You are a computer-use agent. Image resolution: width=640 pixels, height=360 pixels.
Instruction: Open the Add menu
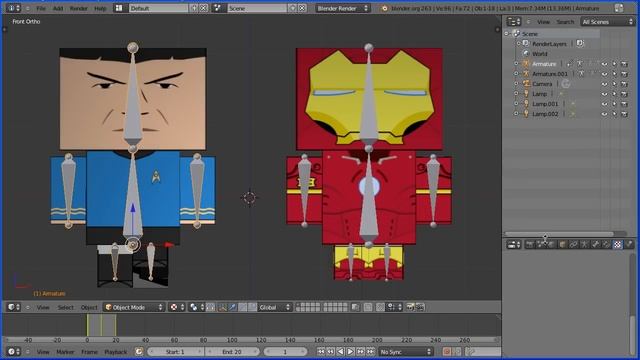[58, 8]
